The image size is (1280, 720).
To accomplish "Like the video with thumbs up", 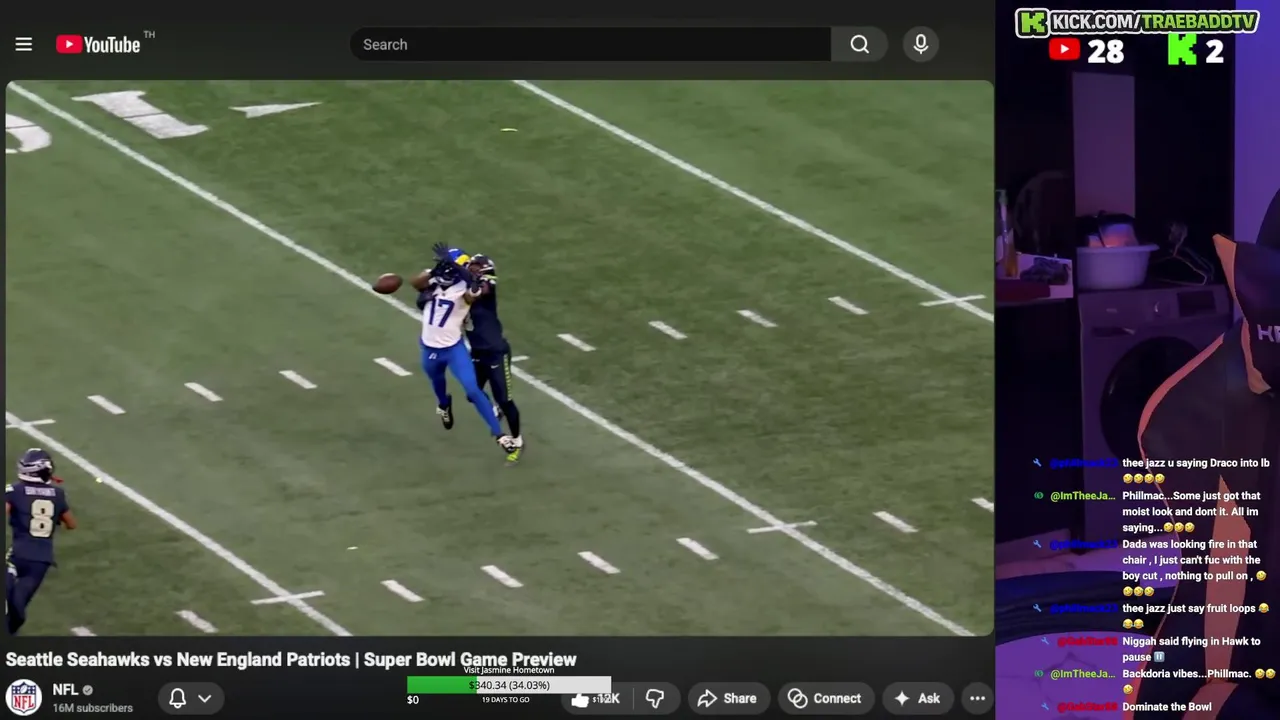I will pos(595,698).
